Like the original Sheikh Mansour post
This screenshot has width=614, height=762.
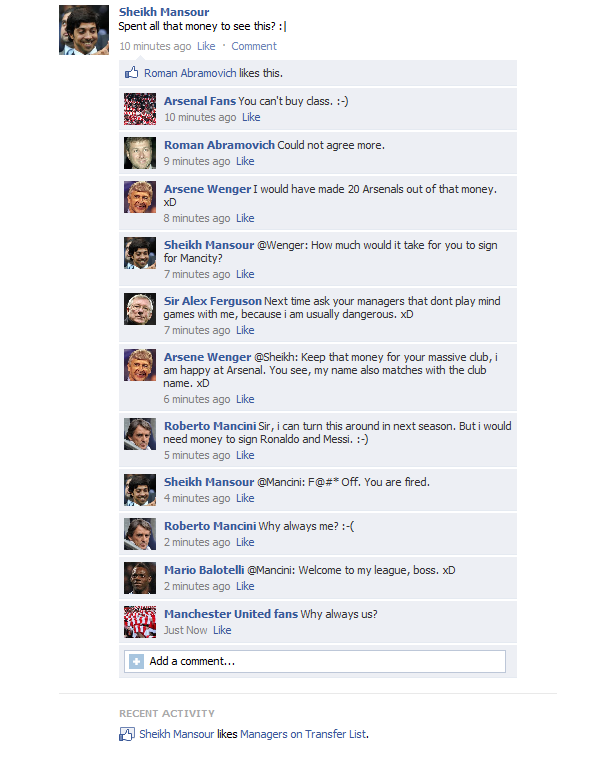coord(206,46)
